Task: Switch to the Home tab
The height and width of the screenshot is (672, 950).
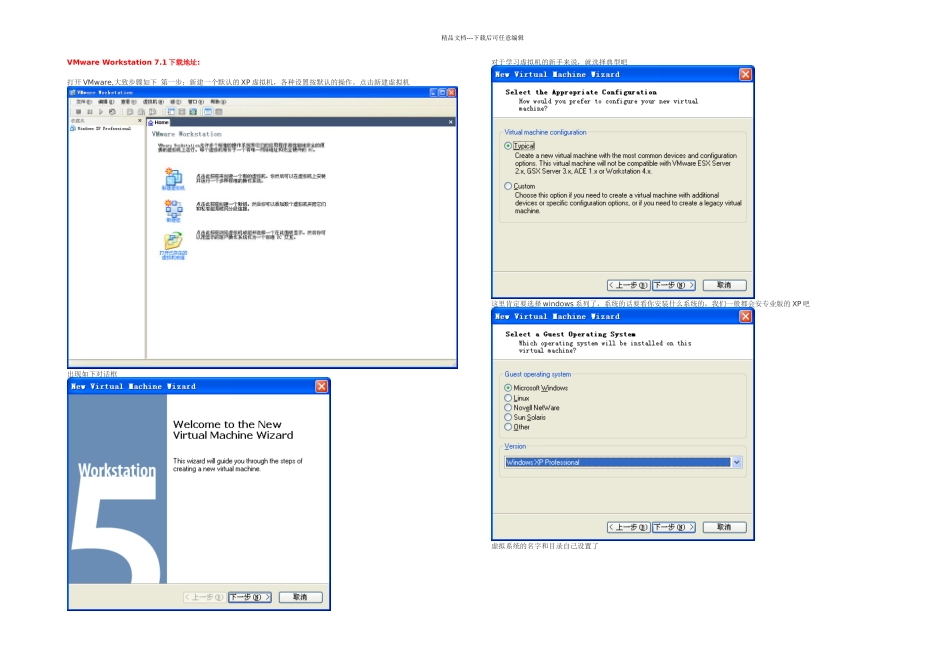Action: 159,122
